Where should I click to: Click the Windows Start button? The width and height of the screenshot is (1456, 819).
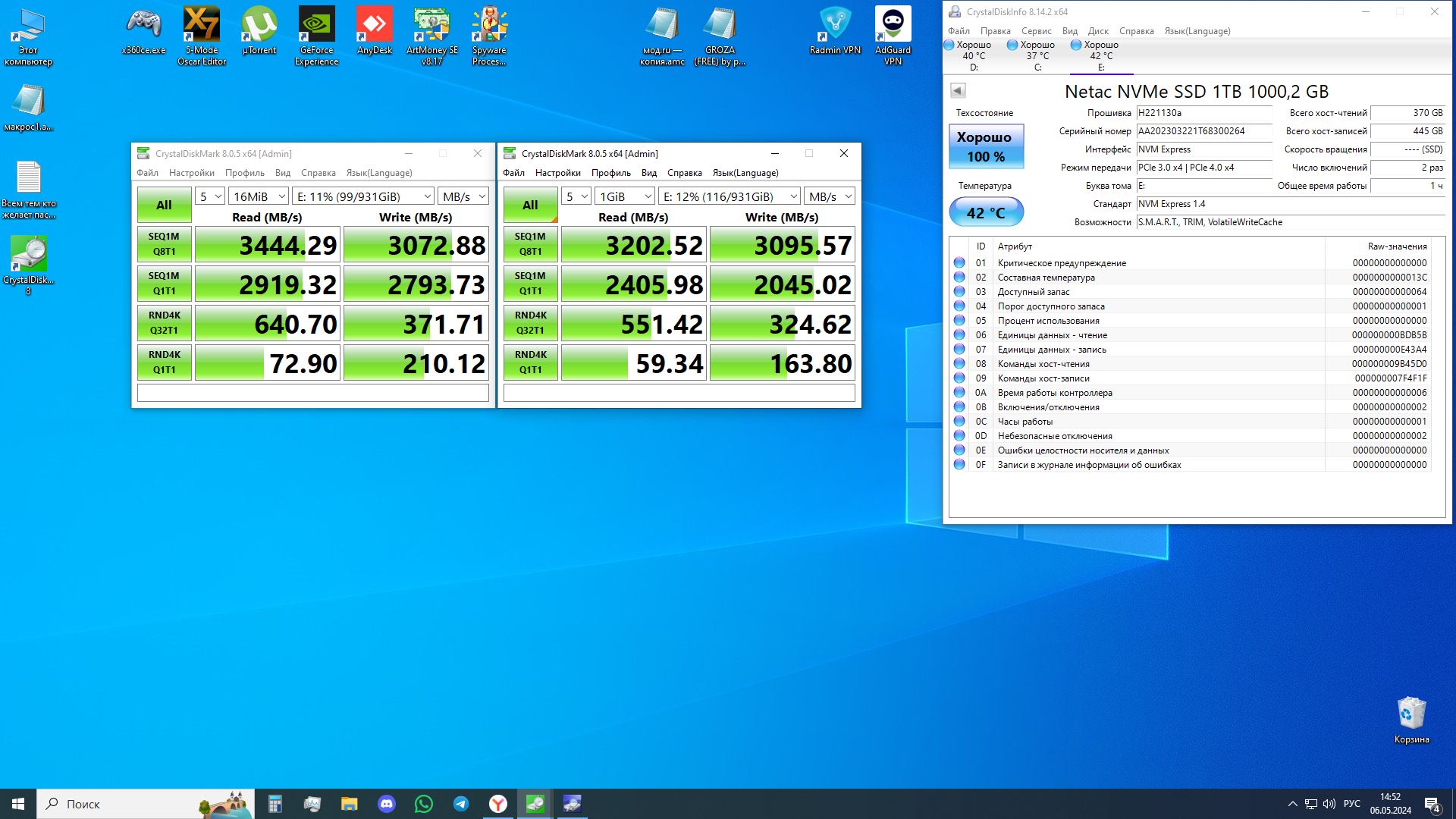18,804
